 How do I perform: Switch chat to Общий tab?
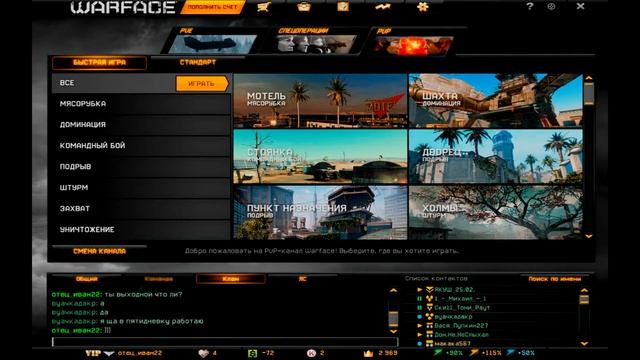(x=87, y=279)
